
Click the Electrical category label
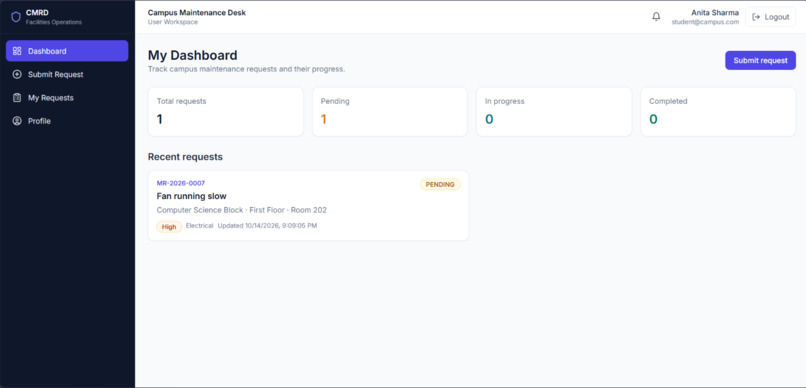click(199, 226)
